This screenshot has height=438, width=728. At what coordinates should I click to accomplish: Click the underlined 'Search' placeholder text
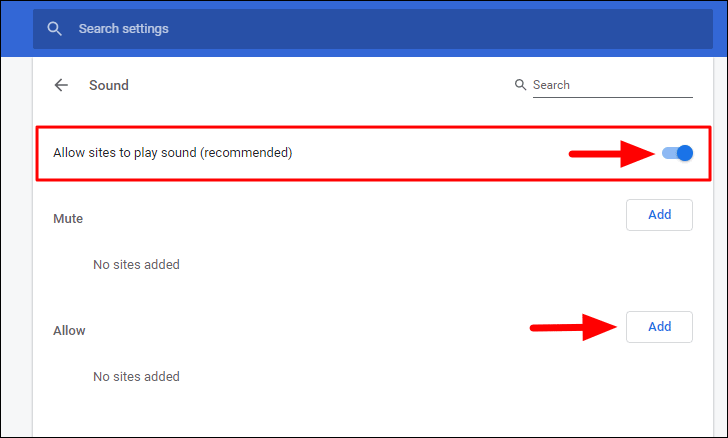click(x=551, y=85)
